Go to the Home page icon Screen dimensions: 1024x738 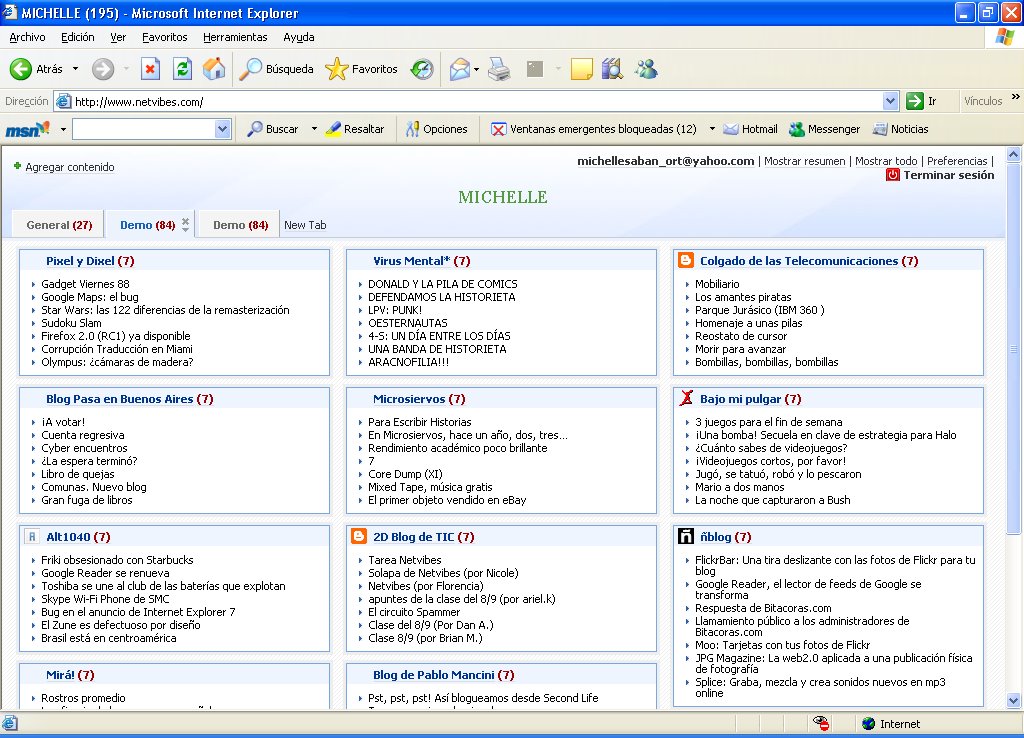pyautogui.click(x=214, y=69)
